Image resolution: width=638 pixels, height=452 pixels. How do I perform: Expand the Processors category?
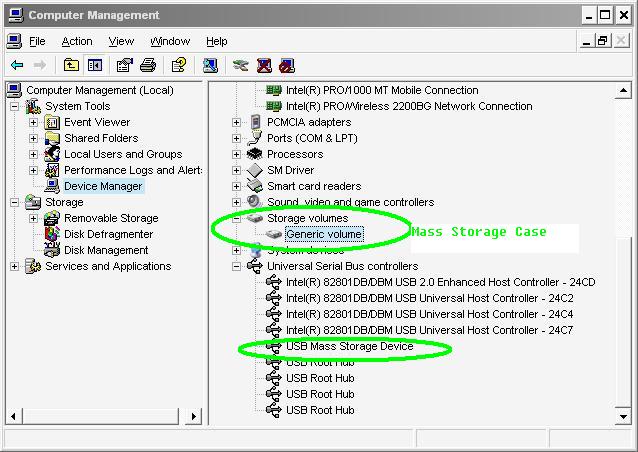[x=236, y=155]
